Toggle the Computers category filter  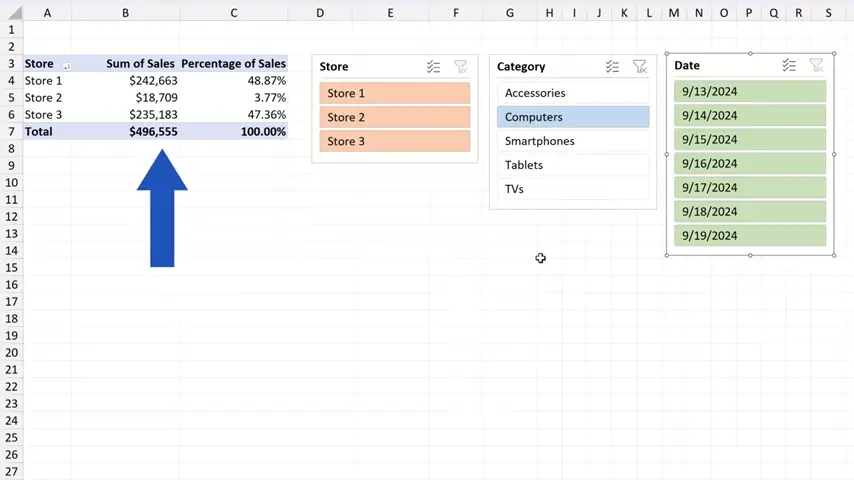tap(572, 117)
